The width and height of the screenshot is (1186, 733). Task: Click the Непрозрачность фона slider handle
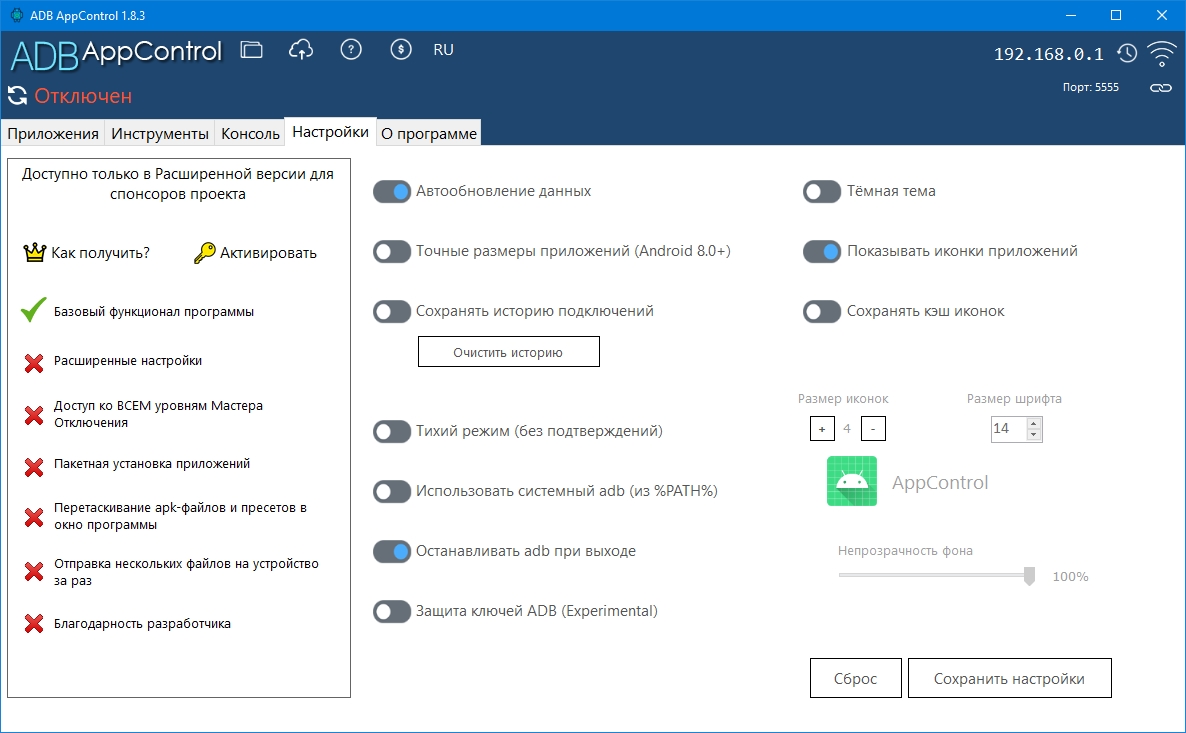pyautogui.click(x=1029, y=576)
